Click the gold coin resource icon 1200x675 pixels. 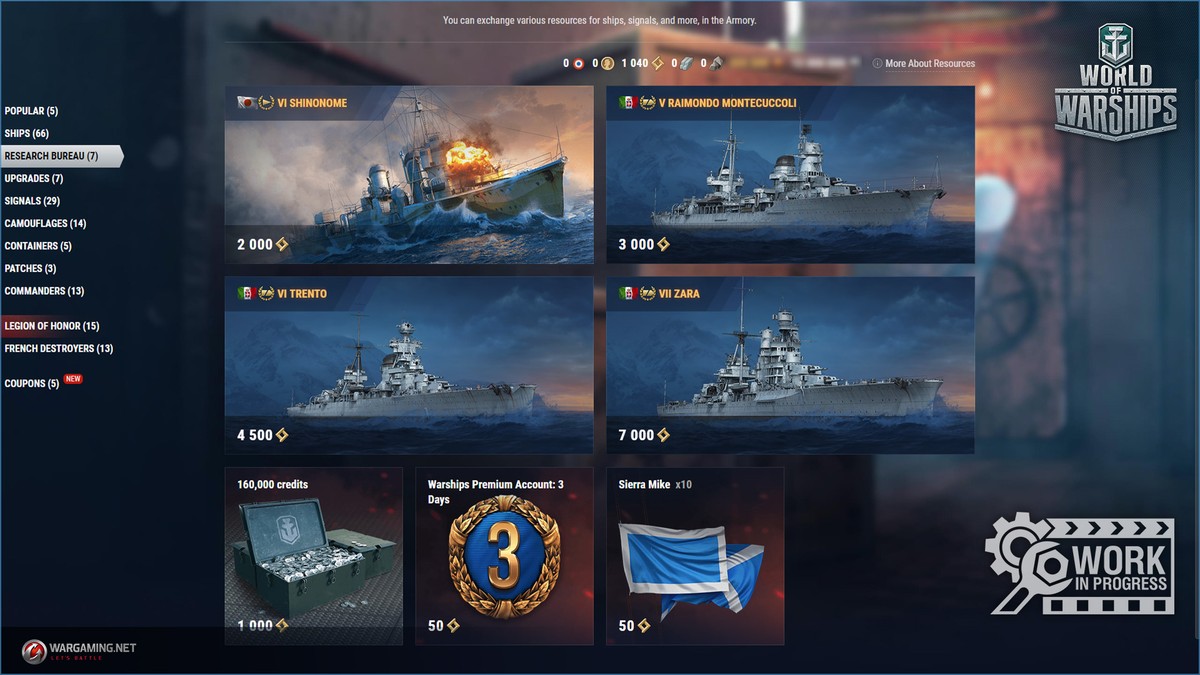click(x=608, y=63)
